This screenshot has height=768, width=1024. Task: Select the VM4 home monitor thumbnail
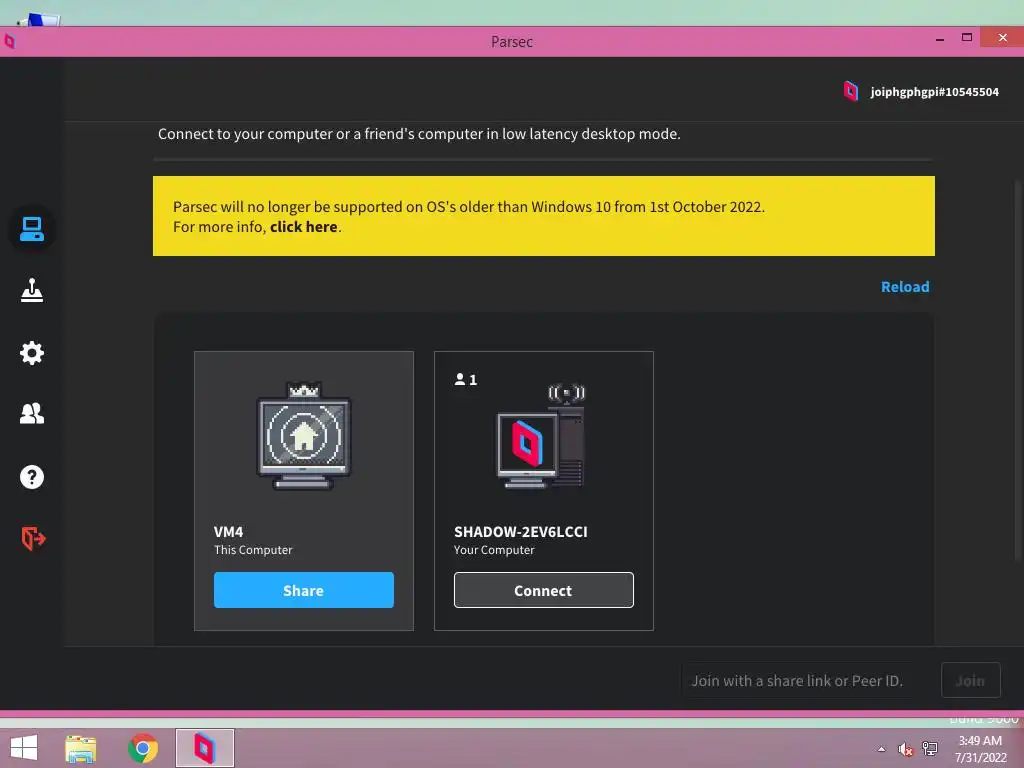tap(304, 436)
